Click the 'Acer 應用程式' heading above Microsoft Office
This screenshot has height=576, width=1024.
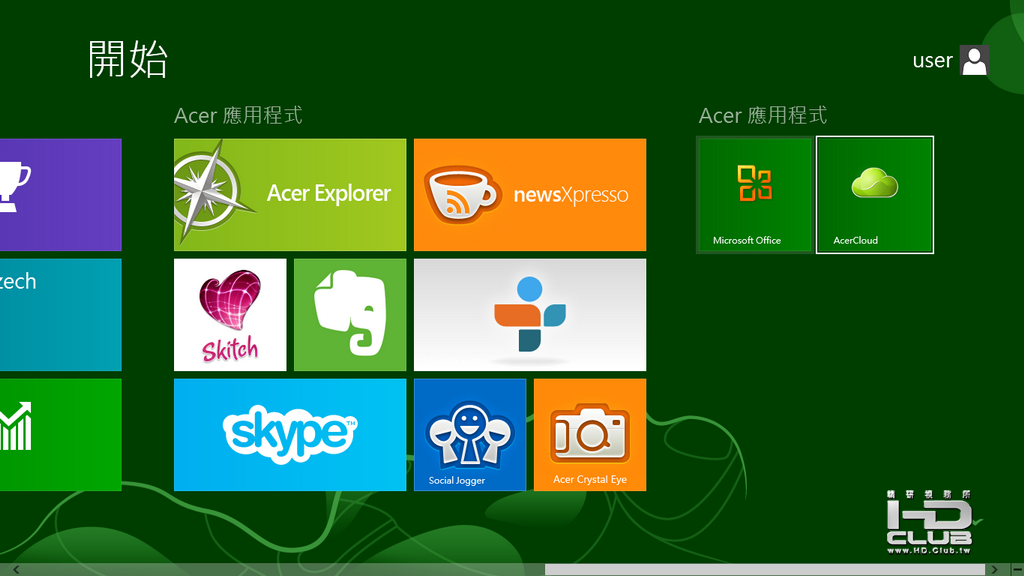coord(763,116)
